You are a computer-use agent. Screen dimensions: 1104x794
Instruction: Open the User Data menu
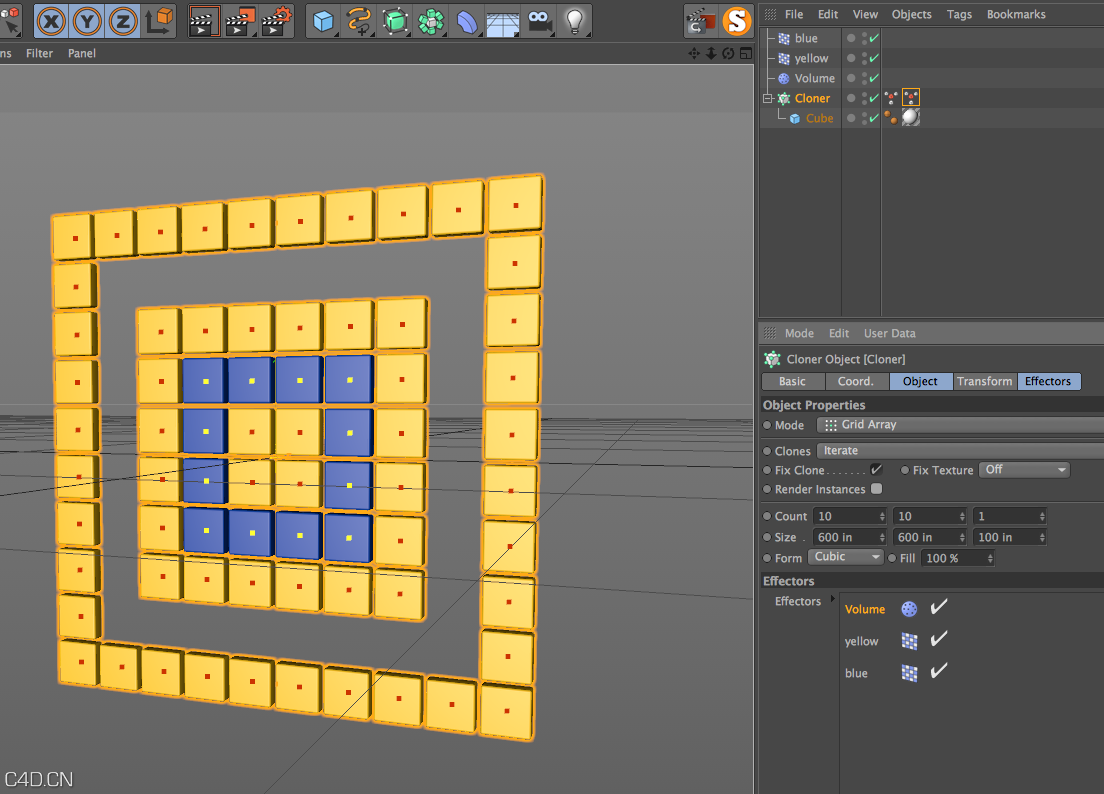[889, 333]
